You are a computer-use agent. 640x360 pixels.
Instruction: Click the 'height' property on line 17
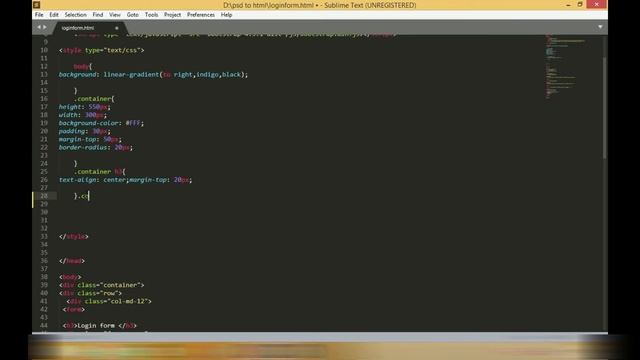(x=70, y=107)
